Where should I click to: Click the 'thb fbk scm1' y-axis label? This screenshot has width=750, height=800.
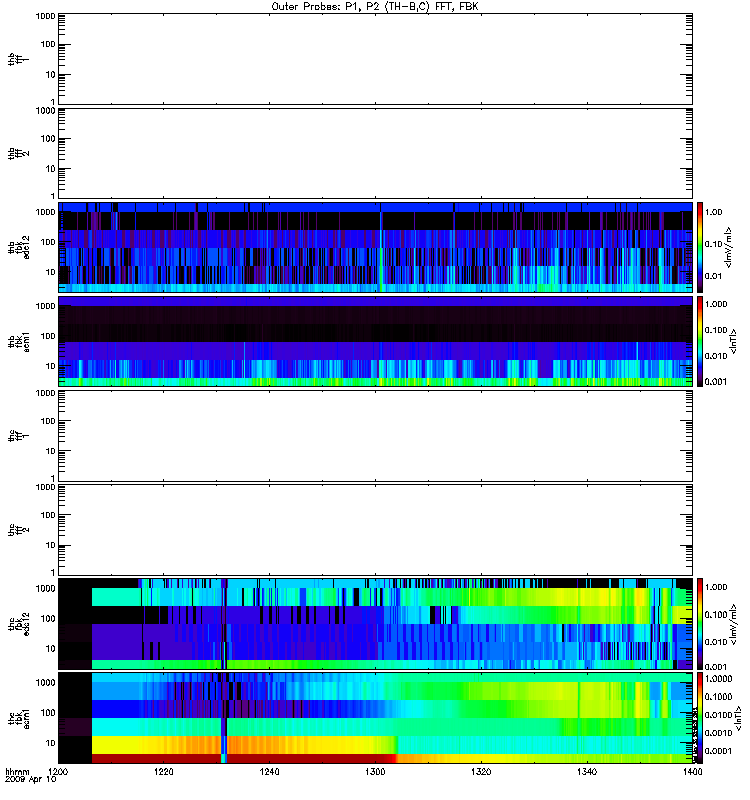pyautogui.click(x=19, y=341)
